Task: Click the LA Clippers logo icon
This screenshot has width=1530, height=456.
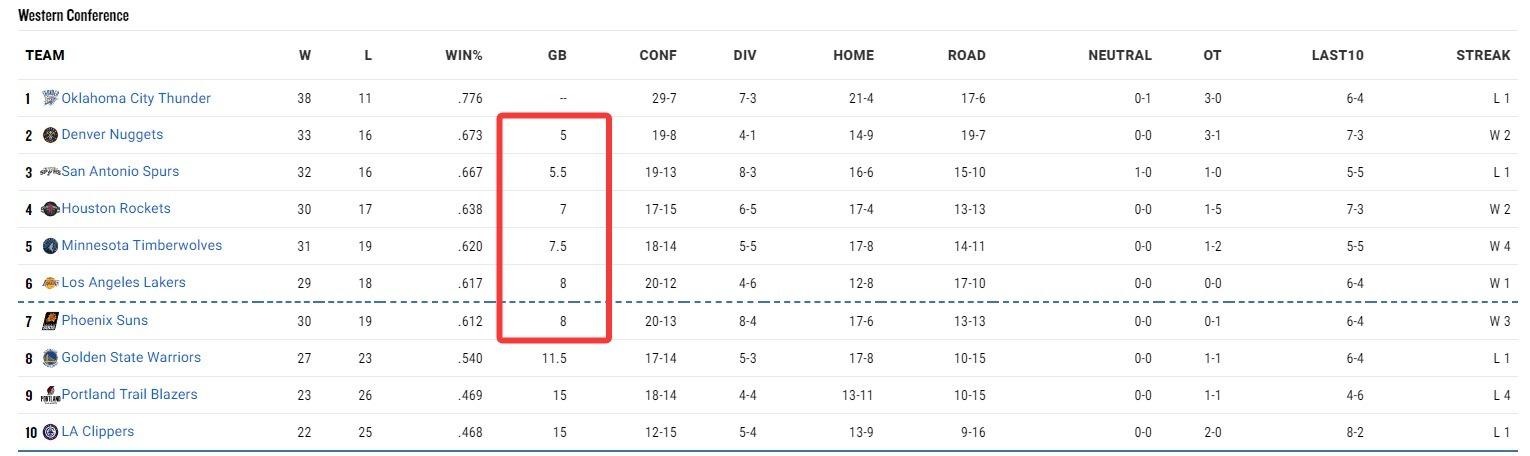Action: click(x=50, y=432)
